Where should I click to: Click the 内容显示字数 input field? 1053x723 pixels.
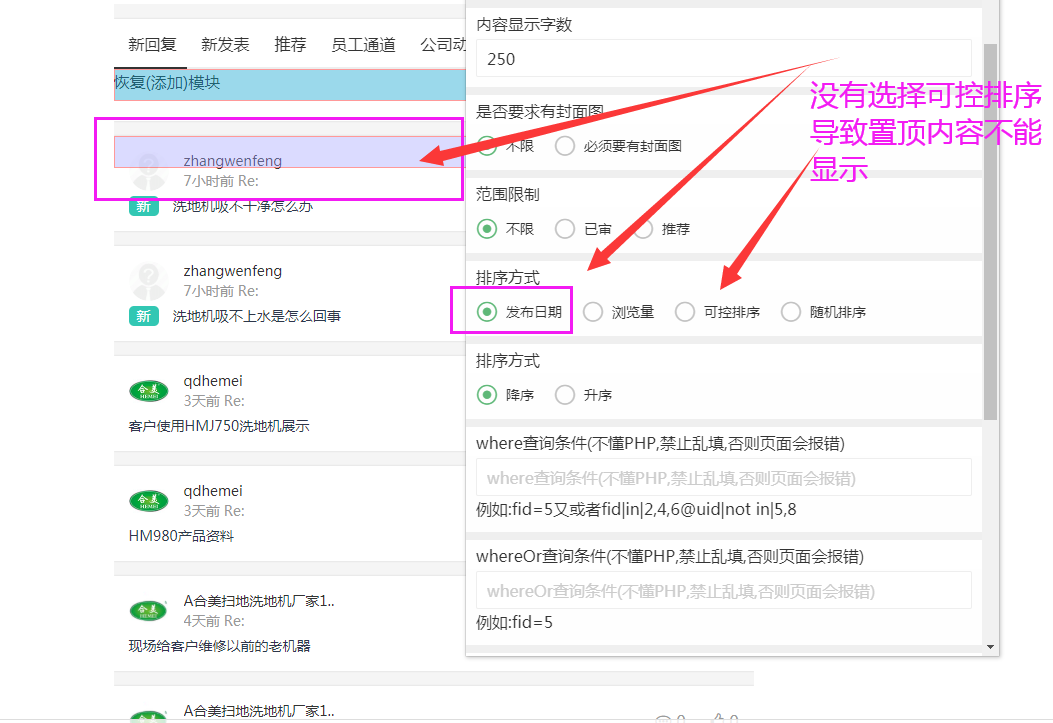(x=723, y=59)
